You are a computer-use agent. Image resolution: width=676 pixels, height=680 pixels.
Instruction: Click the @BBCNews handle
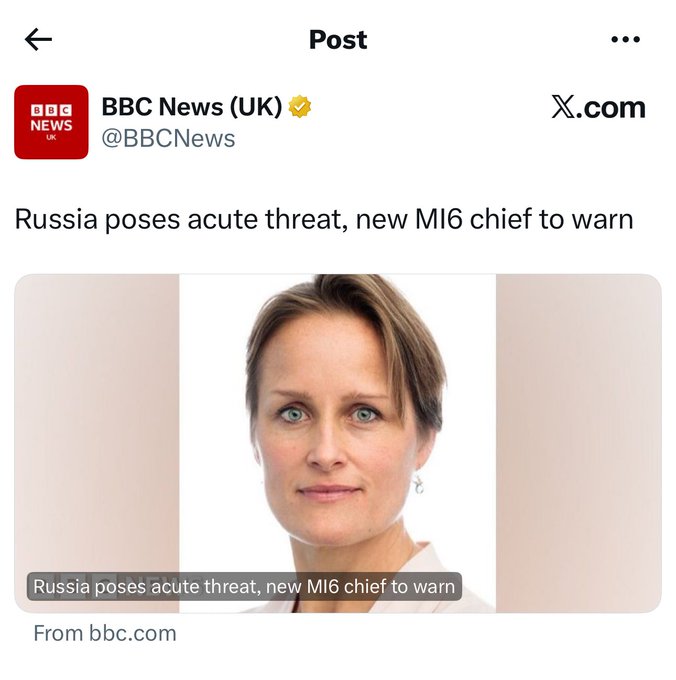coord(168,138)
